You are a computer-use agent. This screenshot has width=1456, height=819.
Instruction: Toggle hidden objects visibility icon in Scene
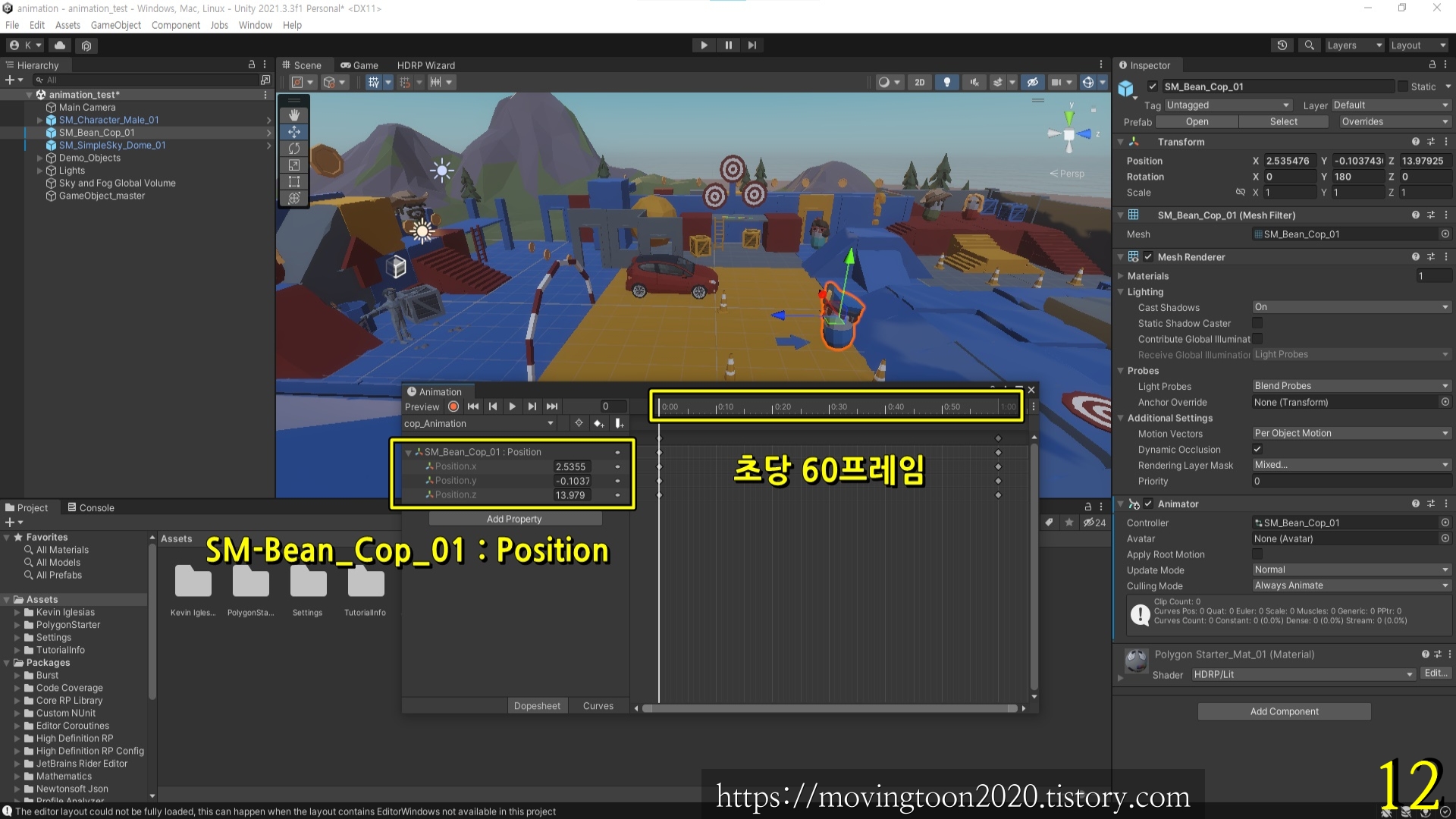(x=1033, y=83)
